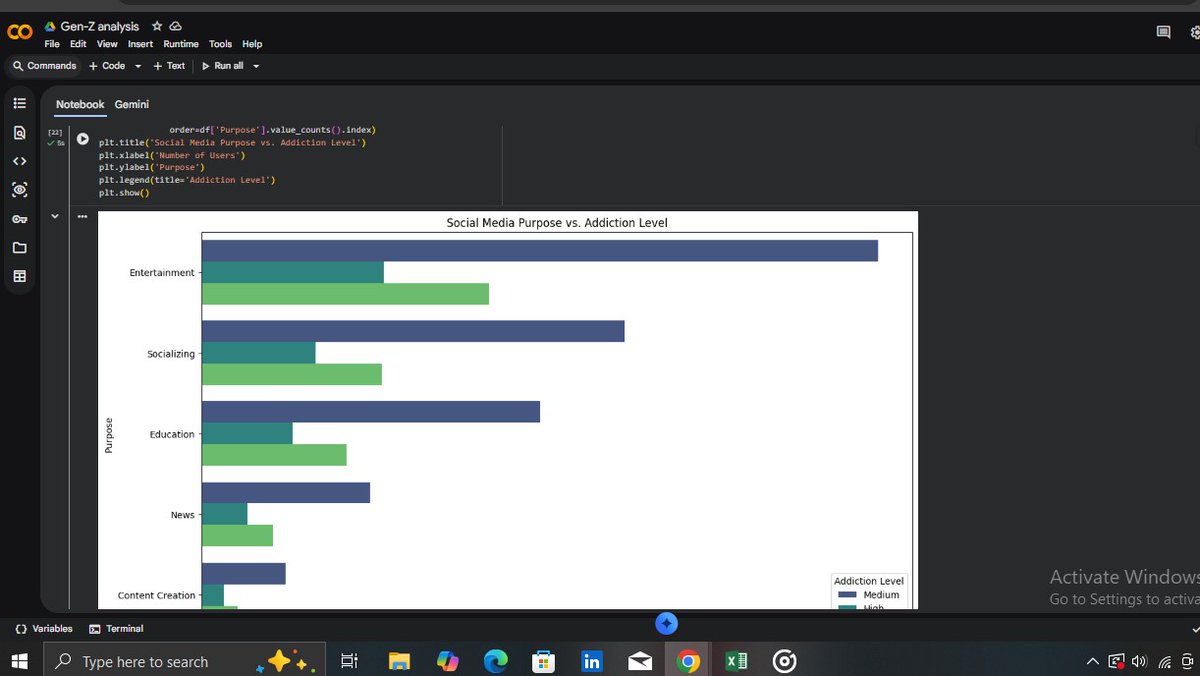1200x676 pixels.
Task: Show hidden system tray icons
Action: 1092,661
